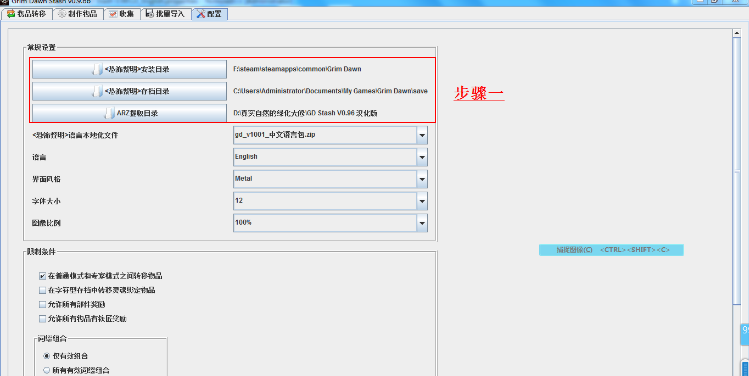
Task: Enable moving soulbound items checkbox
Action: (x=43, y=290)
